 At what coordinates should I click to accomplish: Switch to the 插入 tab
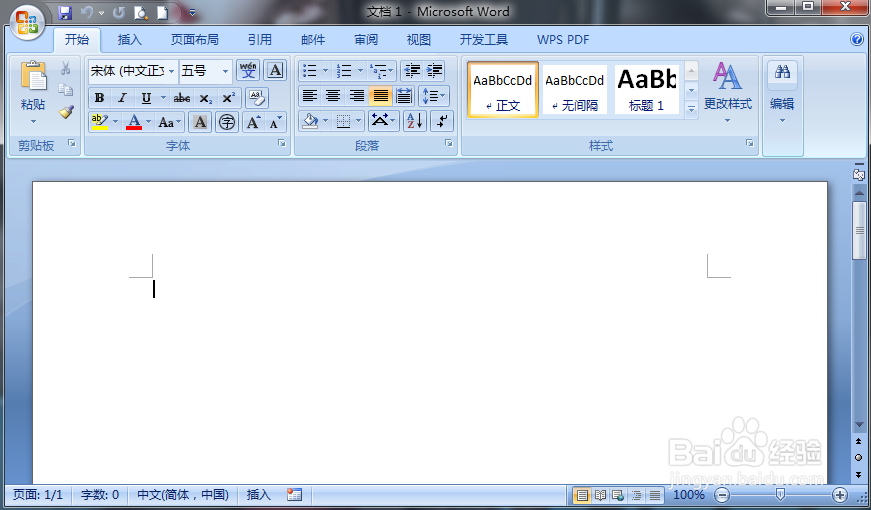point(129,39)
